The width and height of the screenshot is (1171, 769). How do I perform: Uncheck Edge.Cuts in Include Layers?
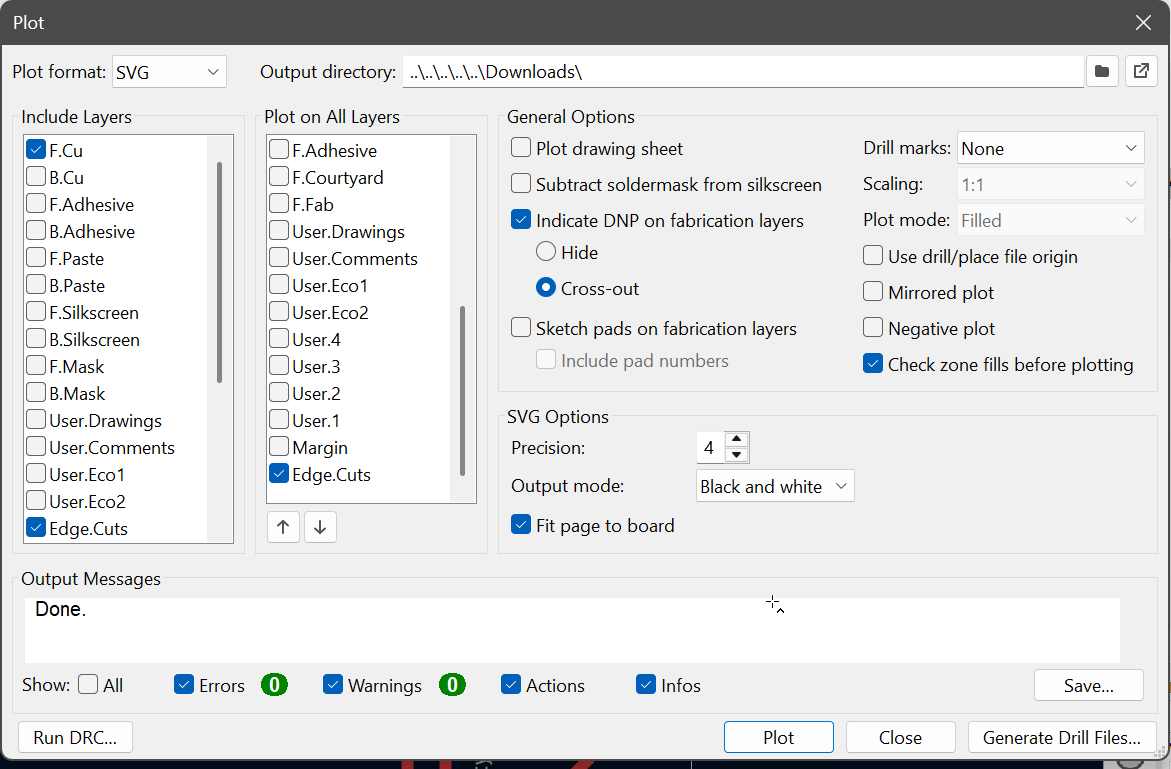(x=36, y=528)
